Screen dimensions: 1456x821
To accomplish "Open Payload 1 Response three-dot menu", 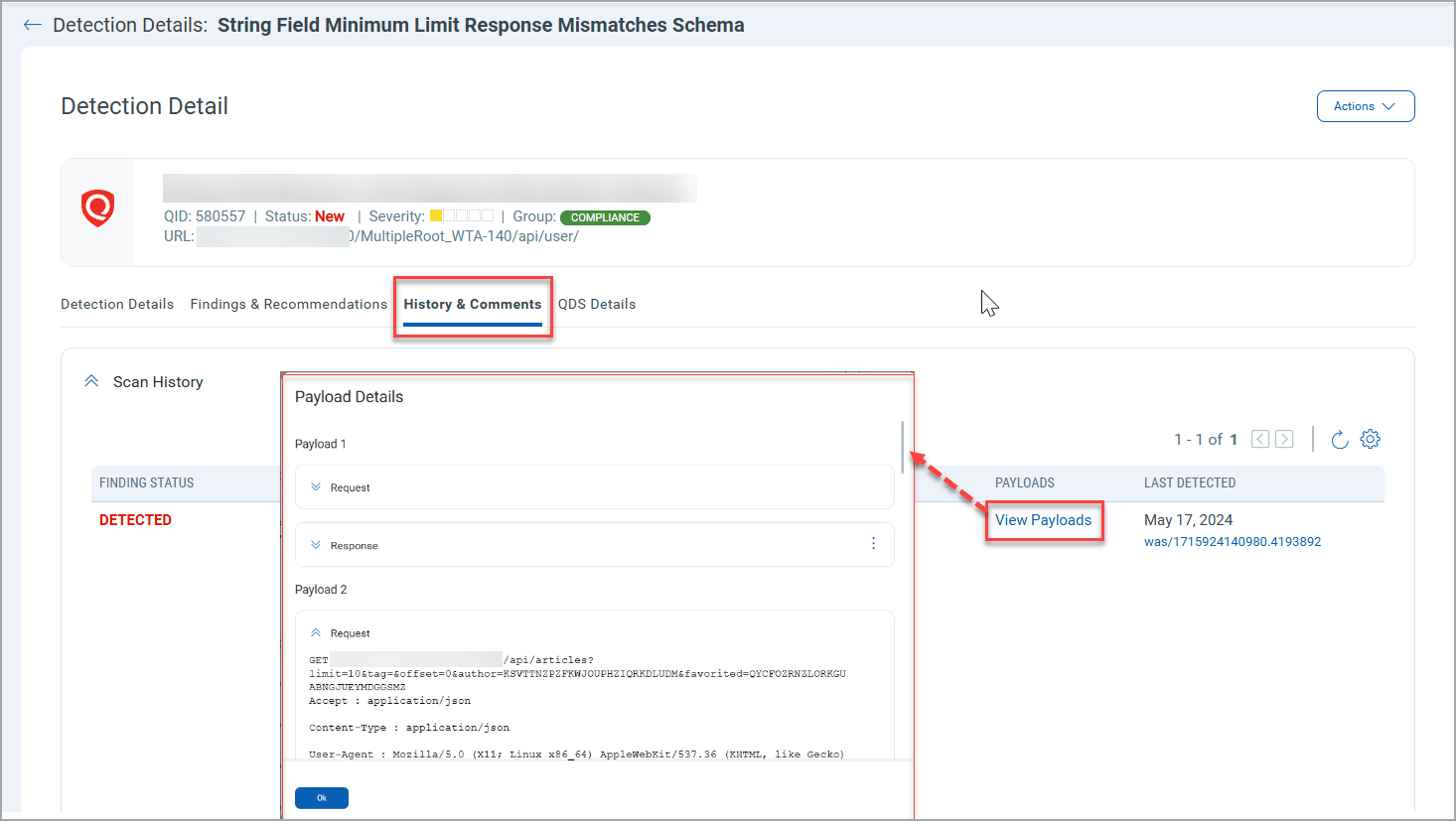I will (873, 544).
